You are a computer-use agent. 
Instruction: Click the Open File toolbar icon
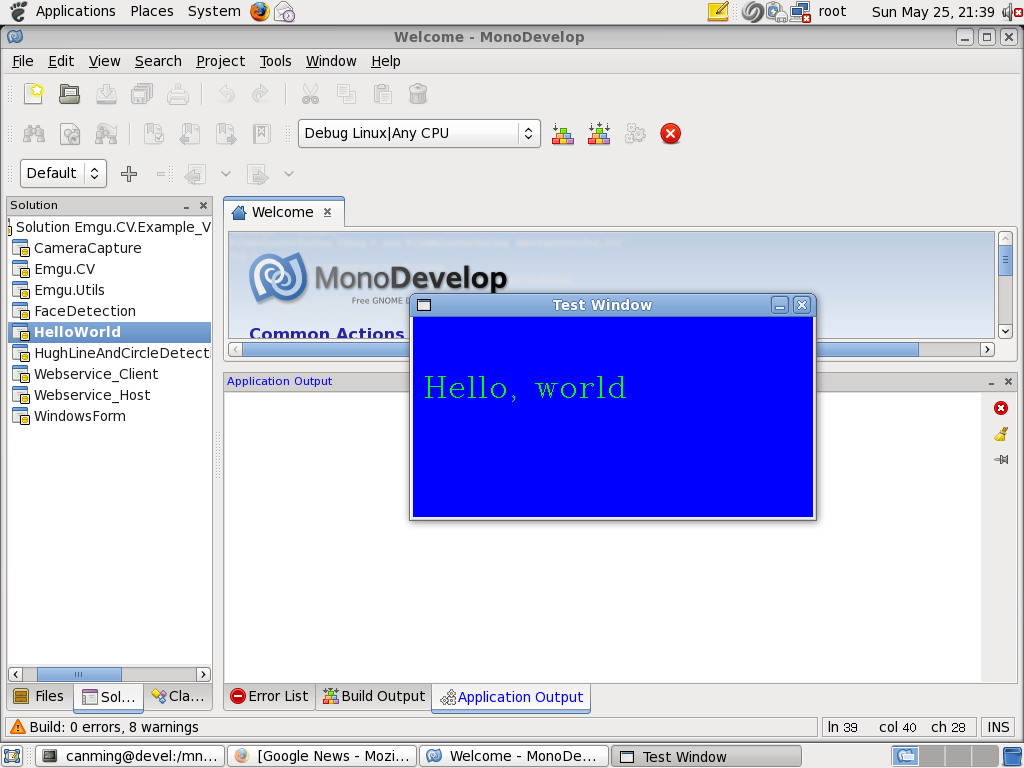click(x=69, y=94)
